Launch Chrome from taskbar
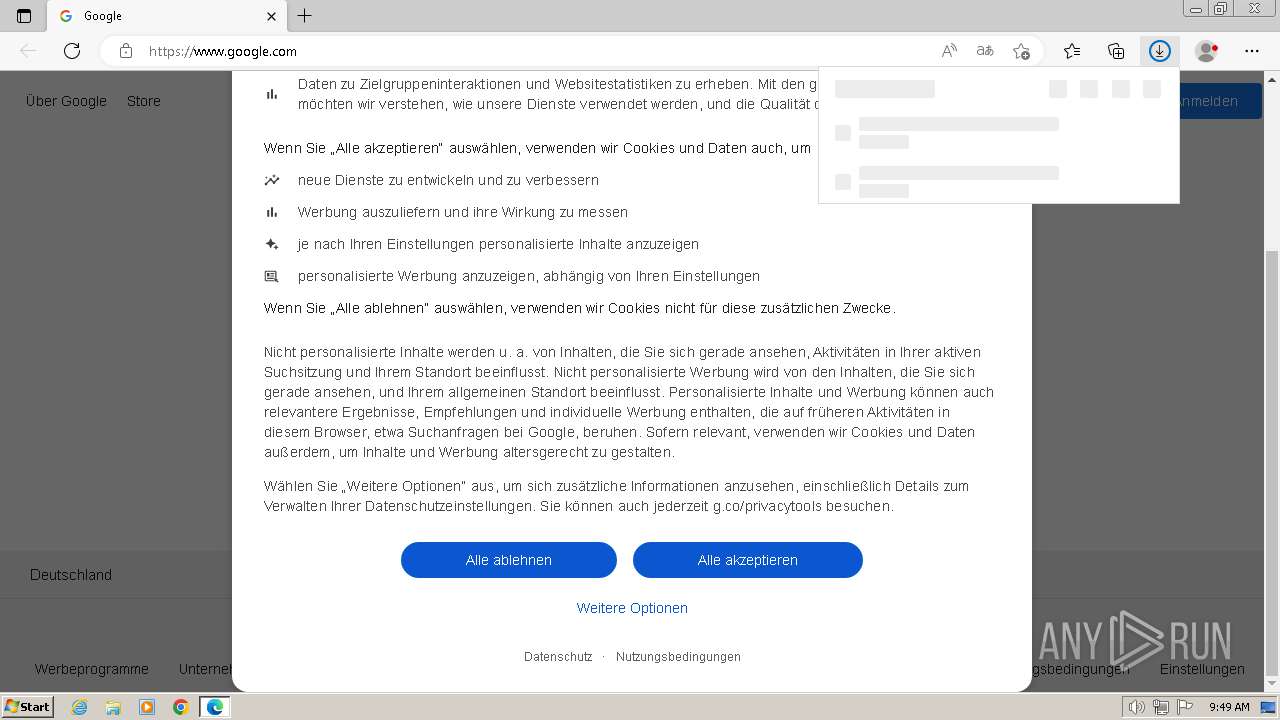1280x720 pixels. coord(181,707)
